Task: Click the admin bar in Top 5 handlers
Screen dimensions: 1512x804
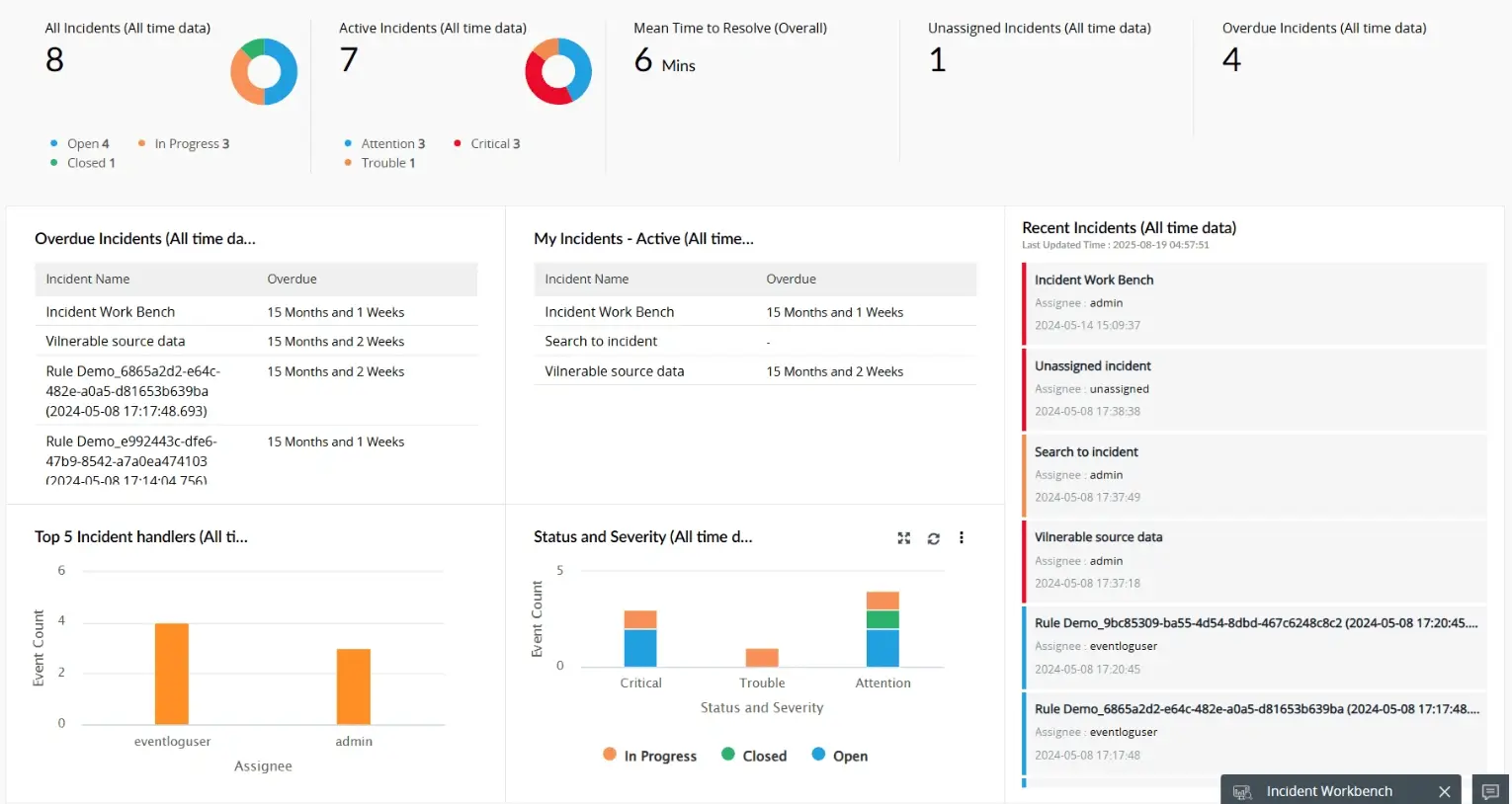Action: [x=354, y=686]
